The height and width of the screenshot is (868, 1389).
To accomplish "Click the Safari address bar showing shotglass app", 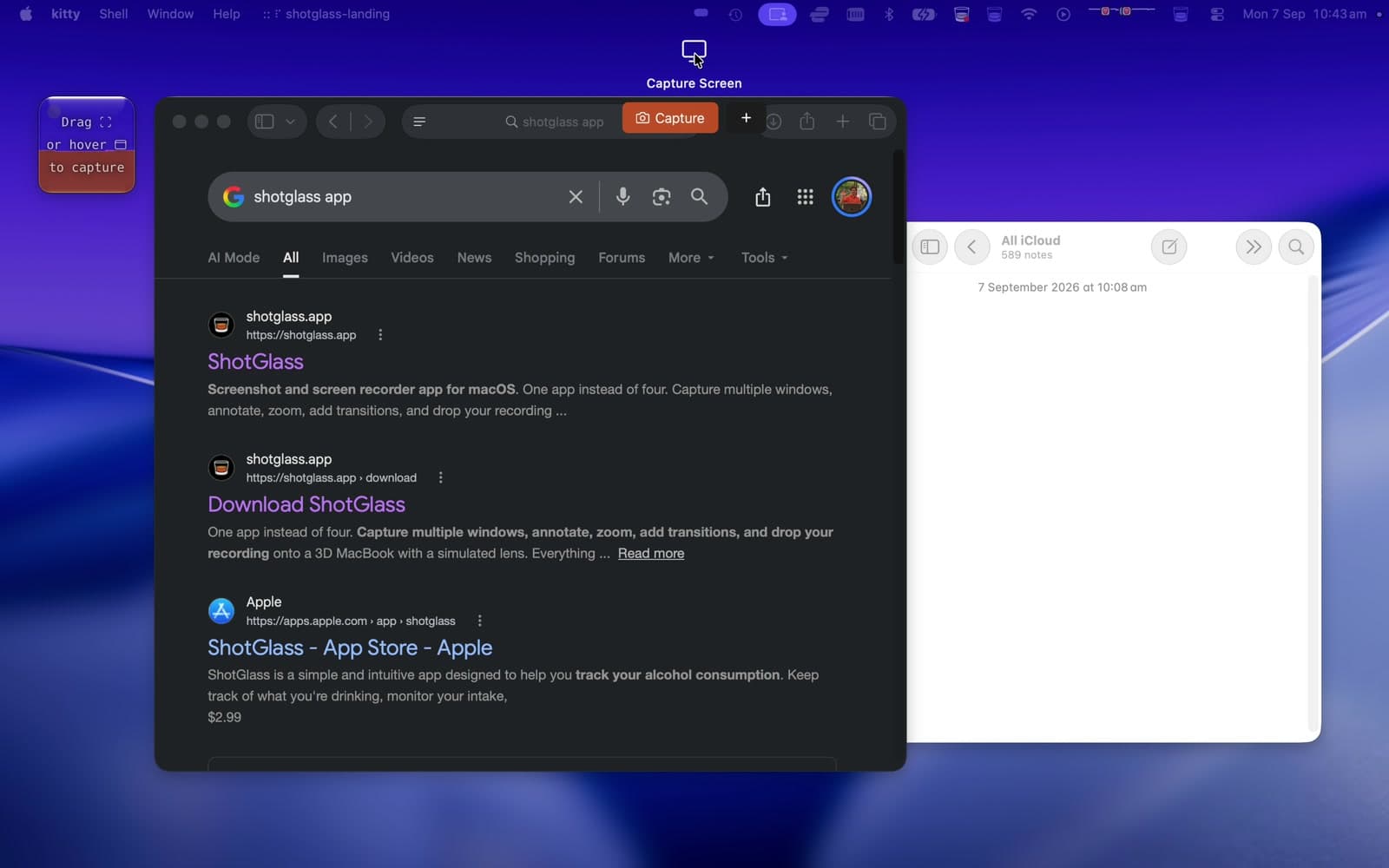I will (555, 122).
